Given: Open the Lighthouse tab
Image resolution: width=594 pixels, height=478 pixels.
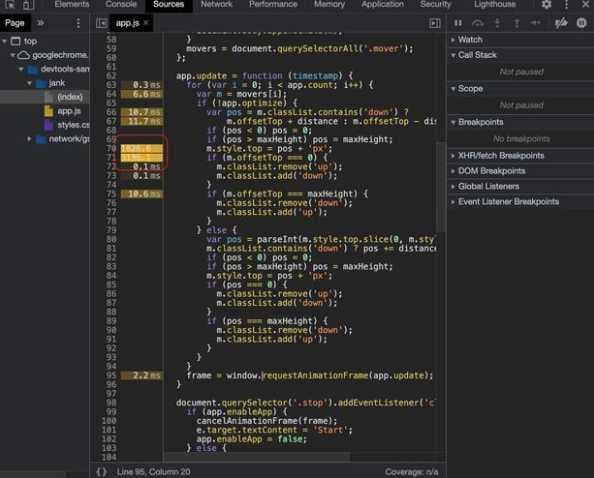Looking at the screenshot, I should tap(495, 5).
